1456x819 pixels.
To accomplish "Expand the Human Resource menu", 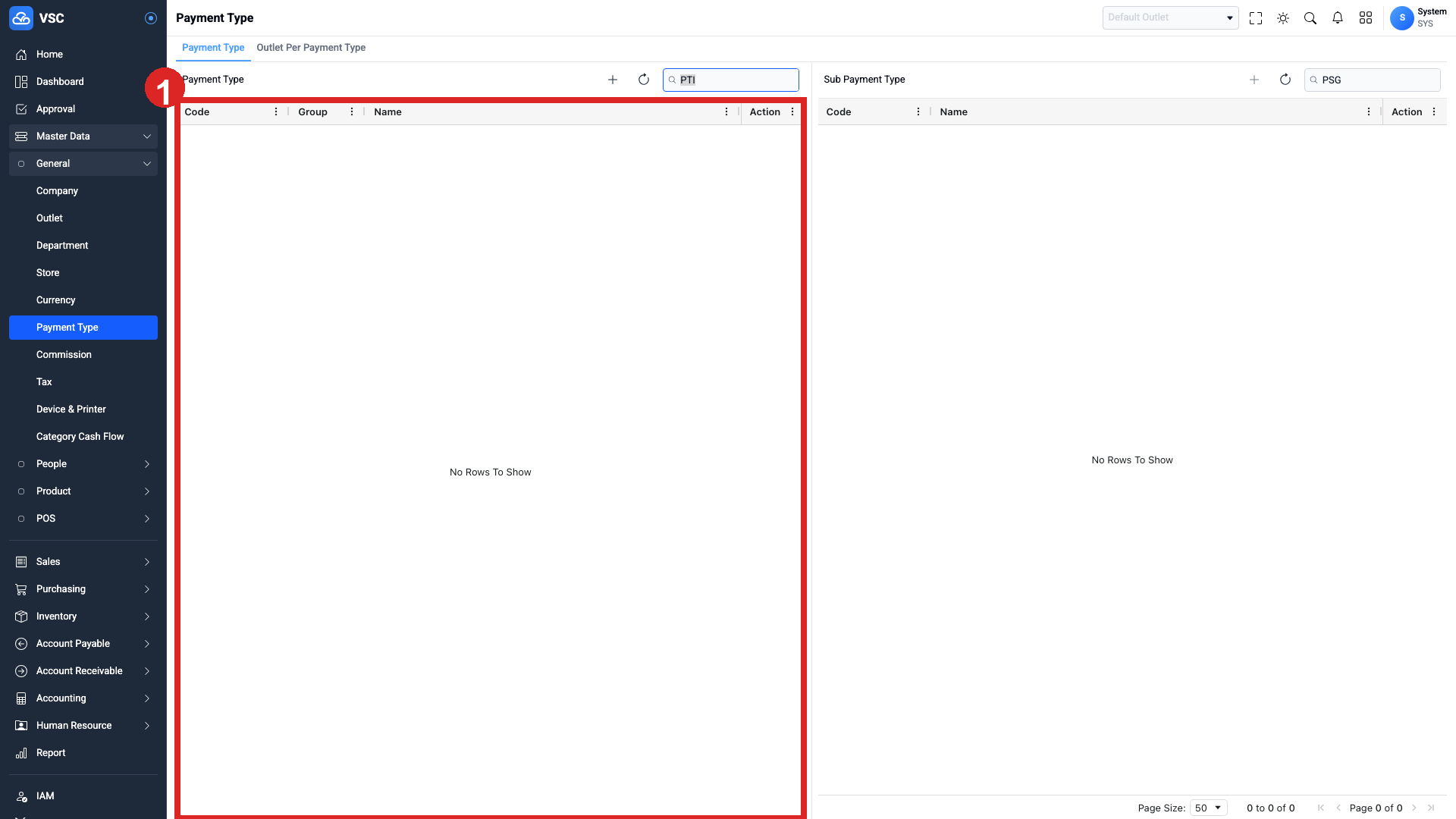I will [83, 726].
